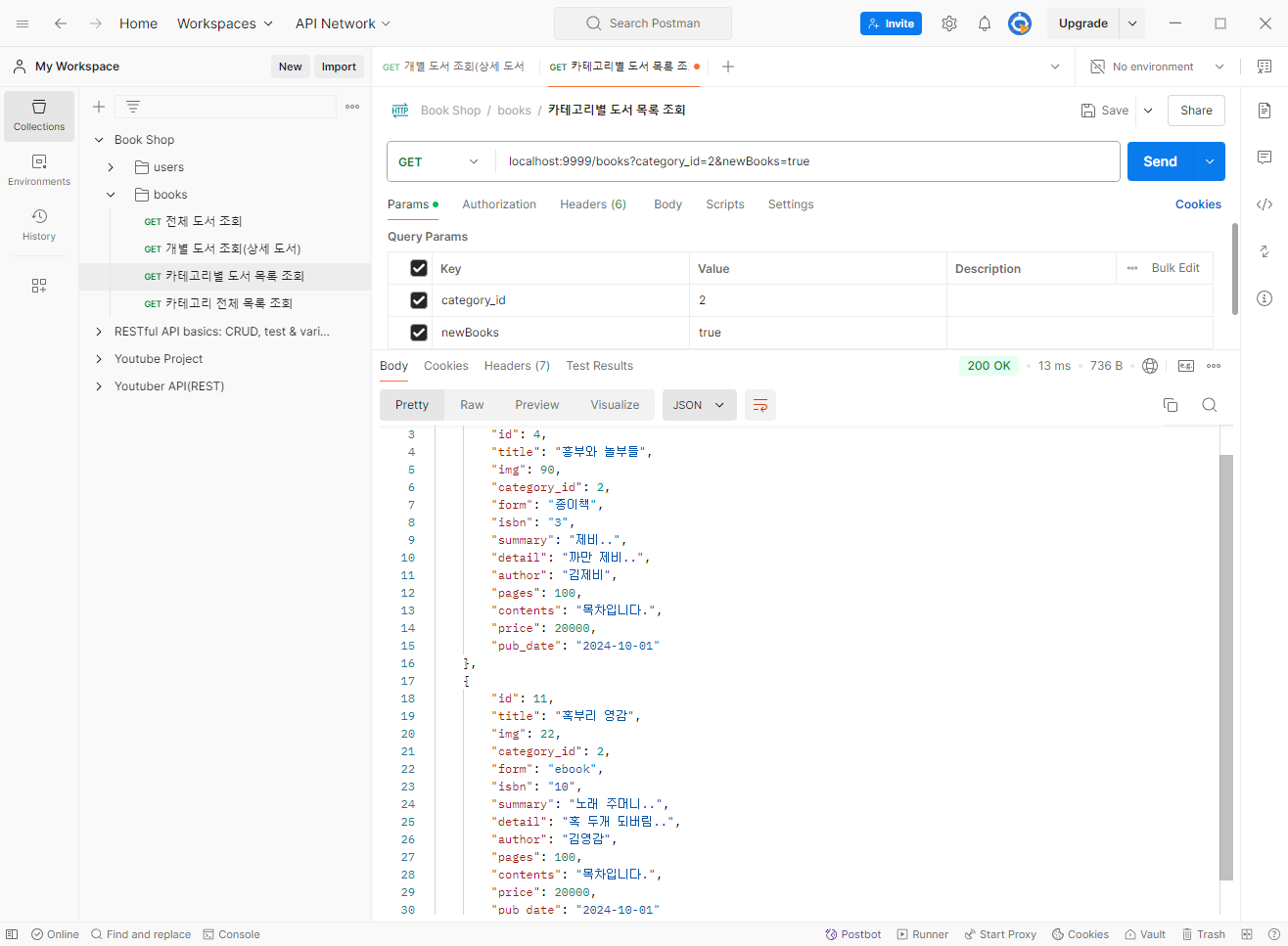Screen dimensions: 1288x946
Task: Open the comments icon in right sidebar
Action: (x=1265, y=158)
